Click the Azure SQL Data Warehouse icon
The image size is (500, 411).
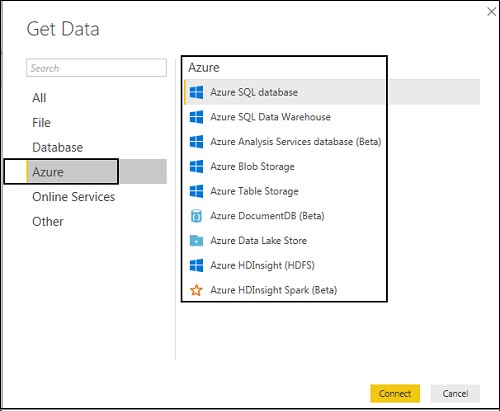coord(196,117)
